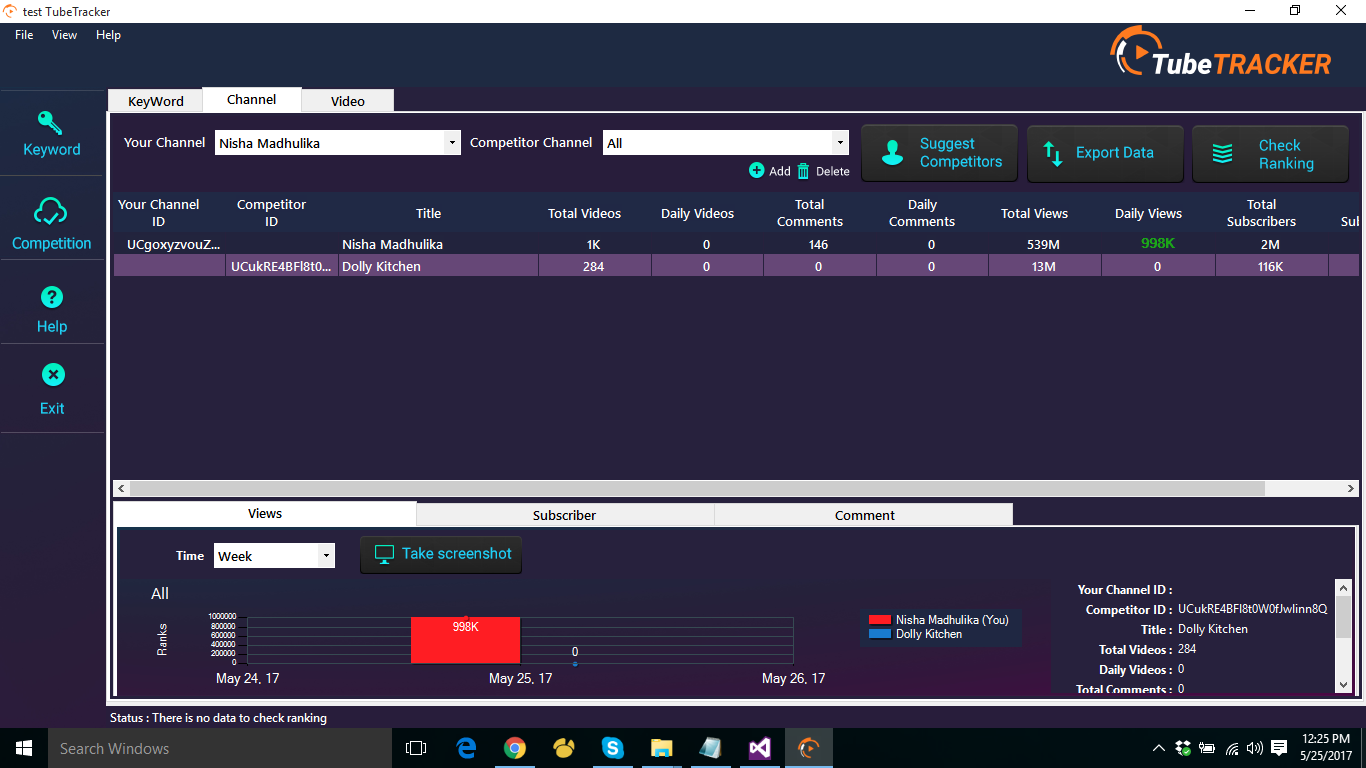Click the red 998K bar in chart
1366x768 pixels.
tap(465, 640)
